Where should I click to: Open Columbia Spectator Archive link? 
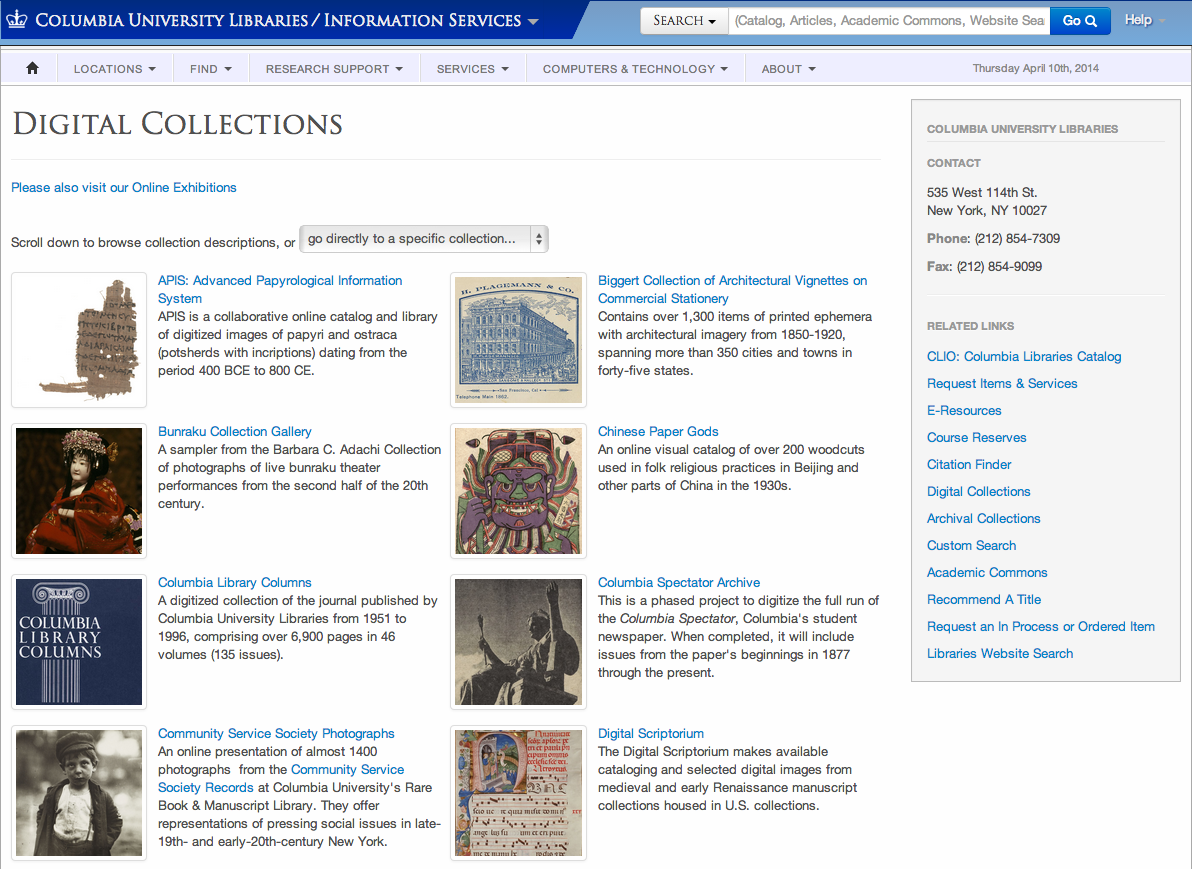679,582
